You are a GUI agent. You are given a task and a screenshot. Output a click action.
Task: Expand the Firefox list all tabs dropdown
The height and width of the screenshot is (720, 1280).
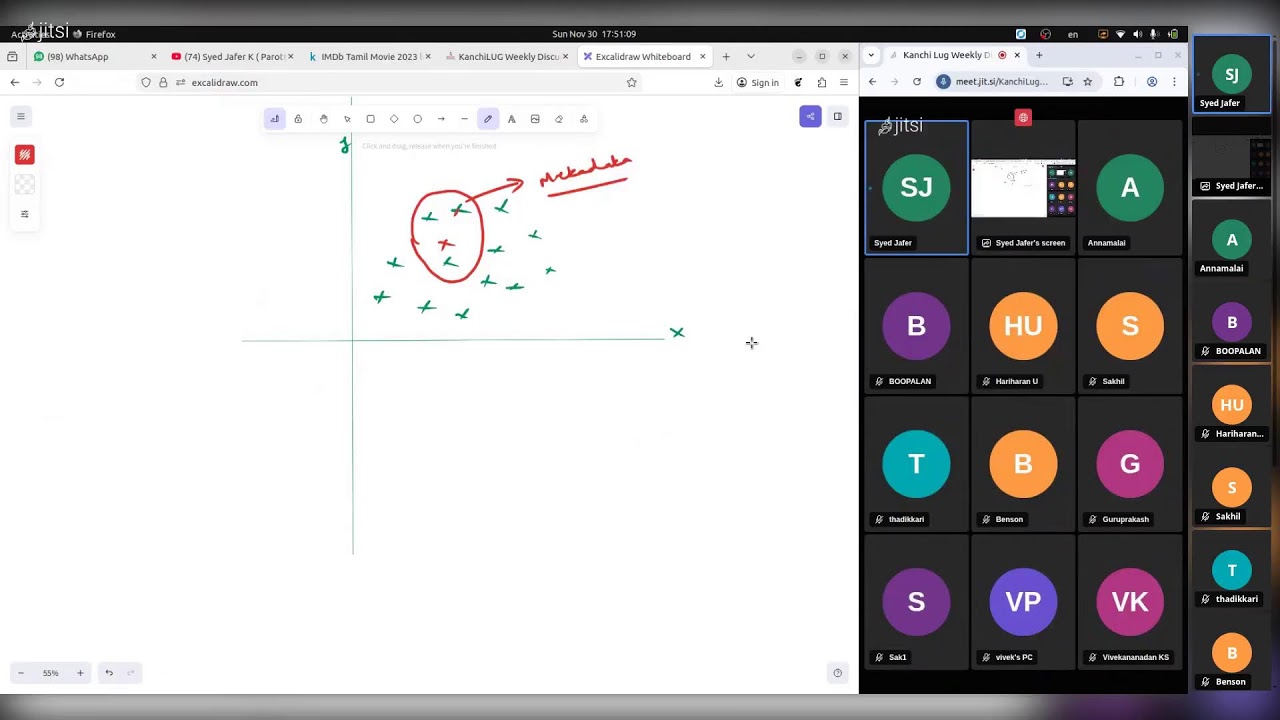[x=751, y=56]
